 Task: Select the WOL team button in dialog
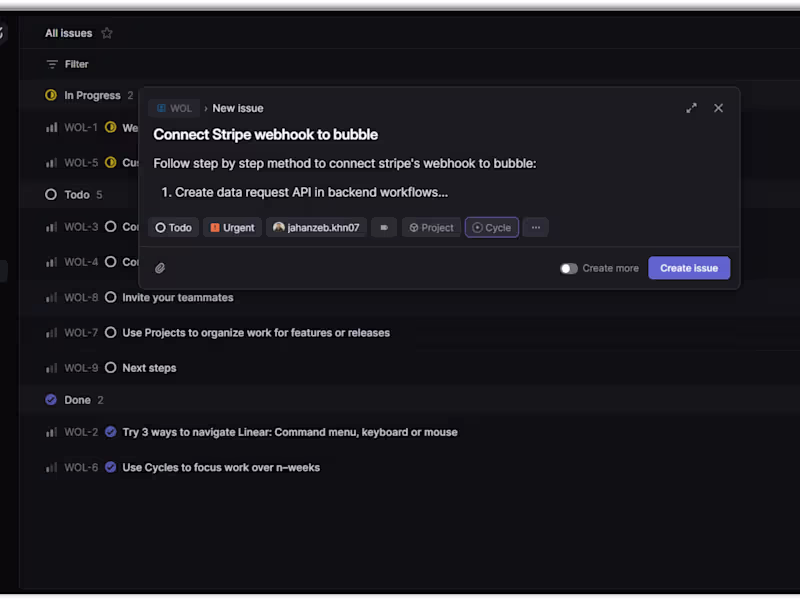[x=173, y=108]
